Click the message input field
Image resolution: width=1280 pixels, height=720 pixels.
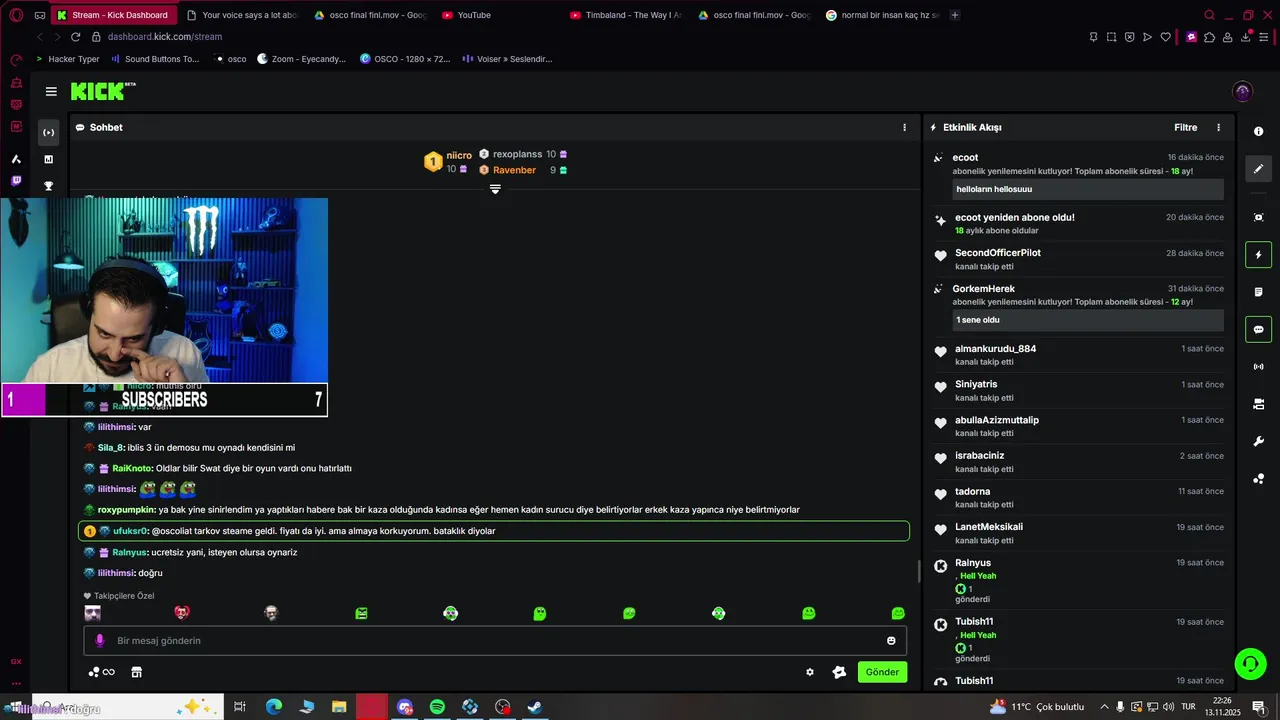pyautogui.click(x=495, y=641)
